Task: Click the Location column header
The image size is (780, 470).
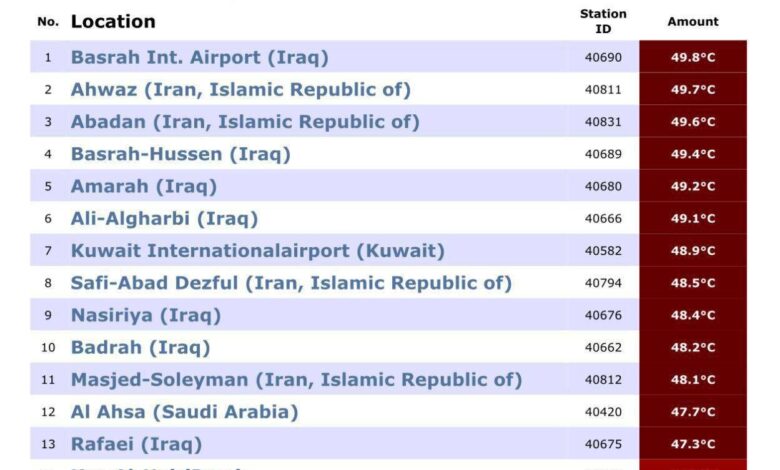Action: 113,21
